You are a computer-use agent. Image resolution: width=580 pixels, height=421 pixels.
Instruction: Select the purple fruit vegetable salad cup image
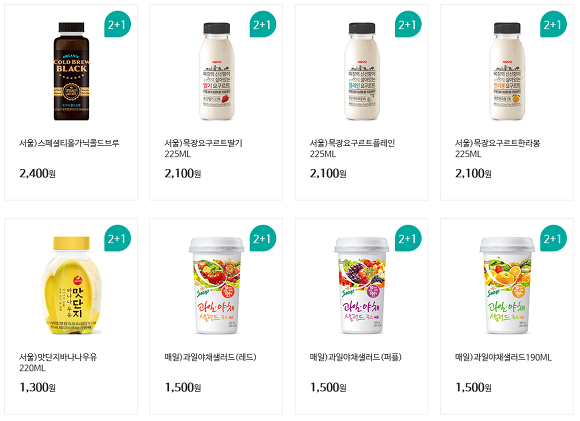click(362, 285)
